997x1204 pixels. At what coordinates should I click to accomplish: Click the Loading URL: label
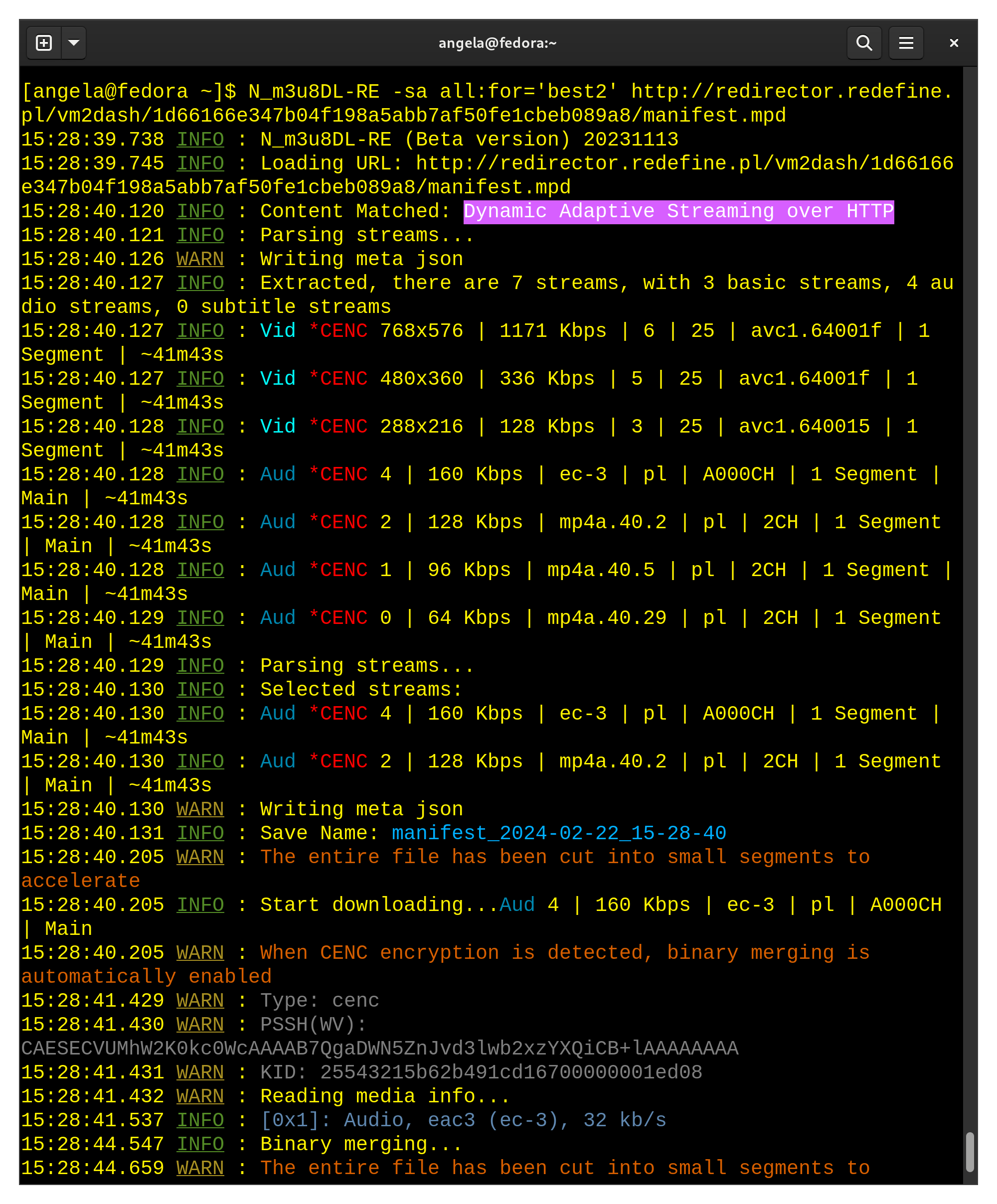pos(332,163)
